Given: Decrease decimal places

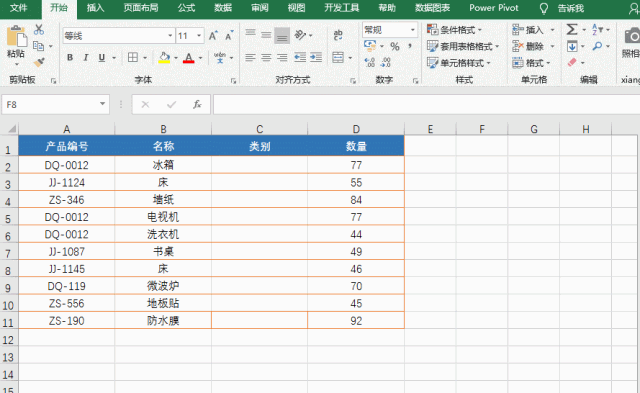Looking at the screenshot, I should pos(386,62).
